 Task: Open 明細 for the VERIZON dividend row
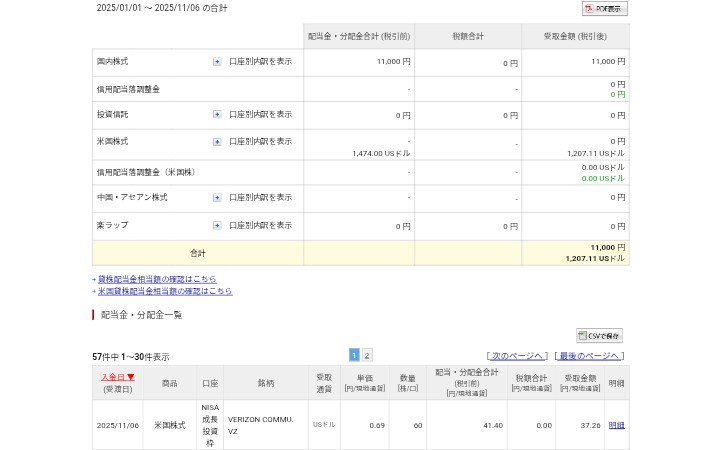click(617, 425)
